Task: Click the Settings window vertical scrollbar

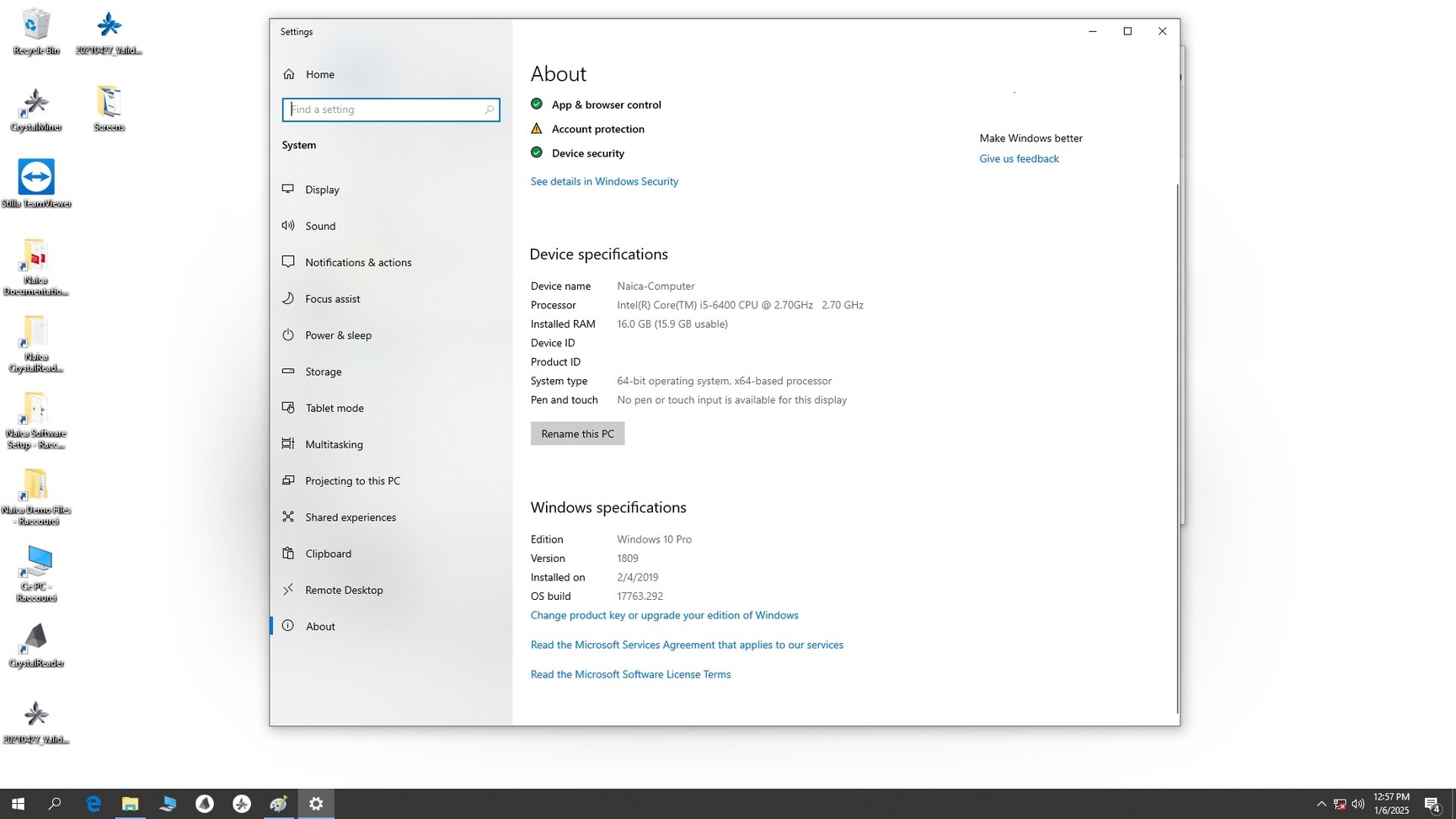Action: (x=1177, y=448)
